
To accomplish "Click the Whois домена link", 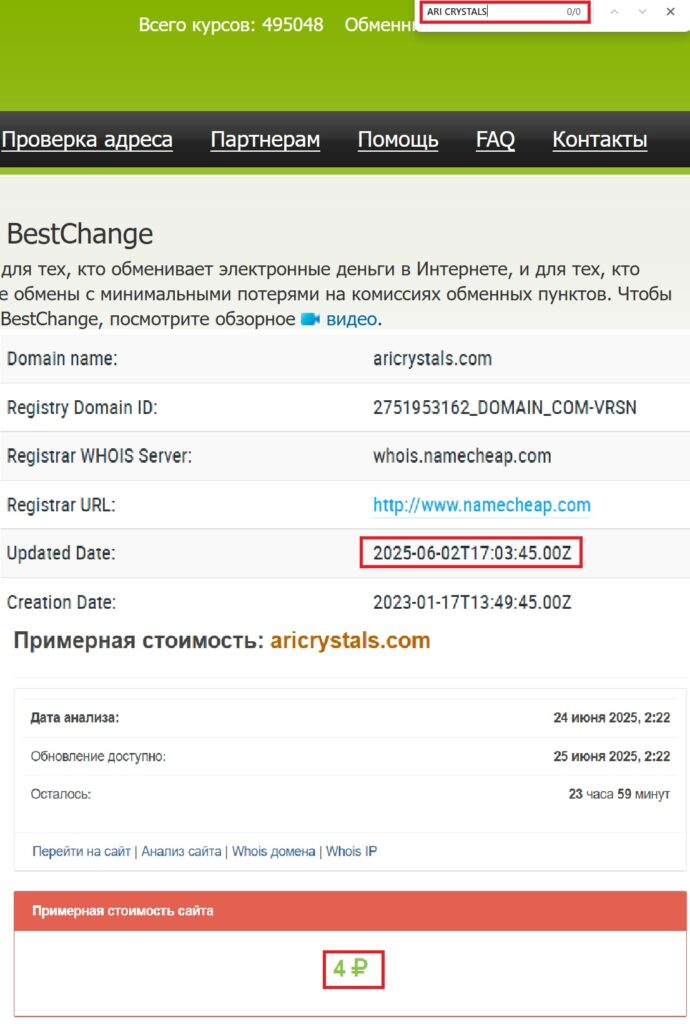I will coord(274,852).
